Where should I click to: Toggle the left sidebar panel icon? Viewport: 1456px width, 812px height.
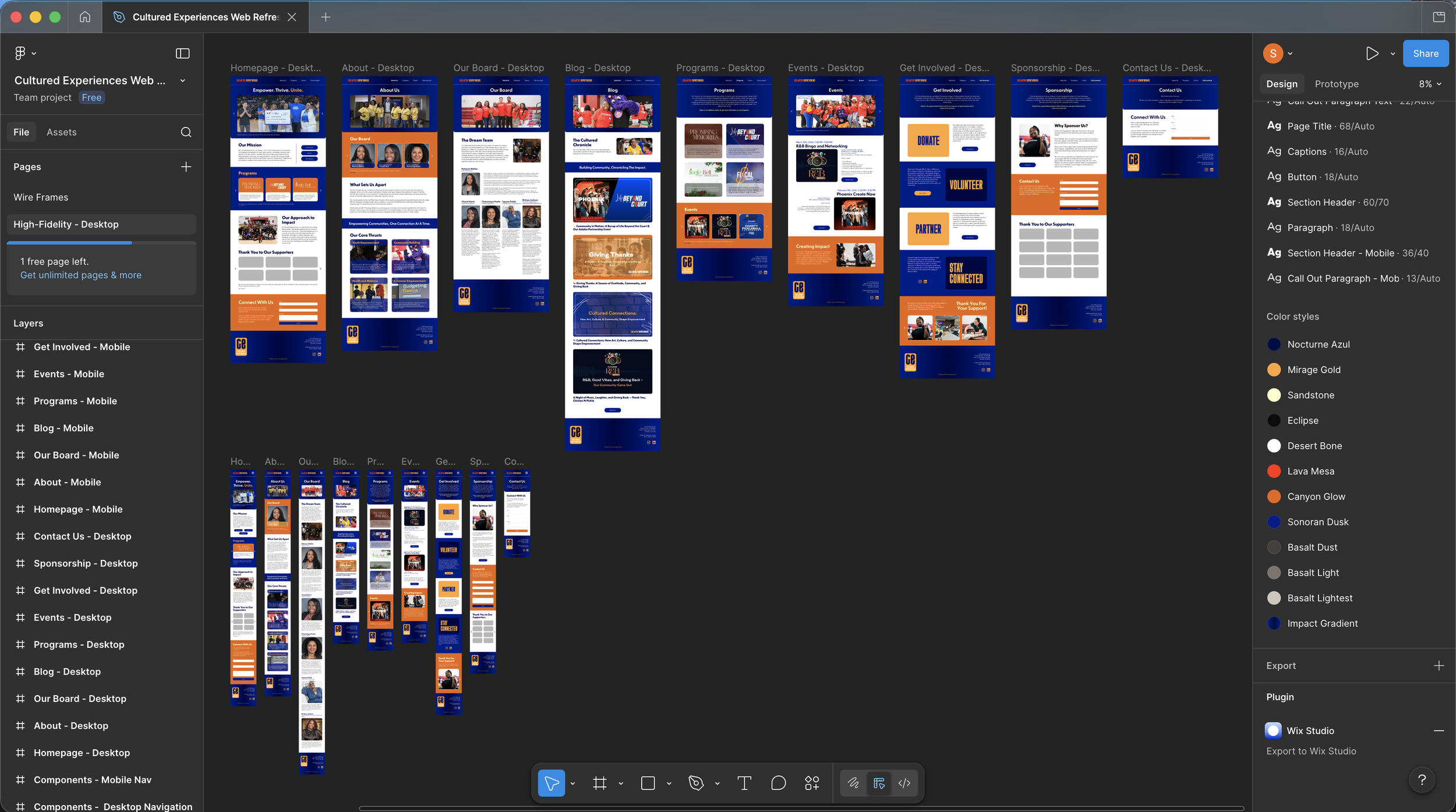[182, 54]
